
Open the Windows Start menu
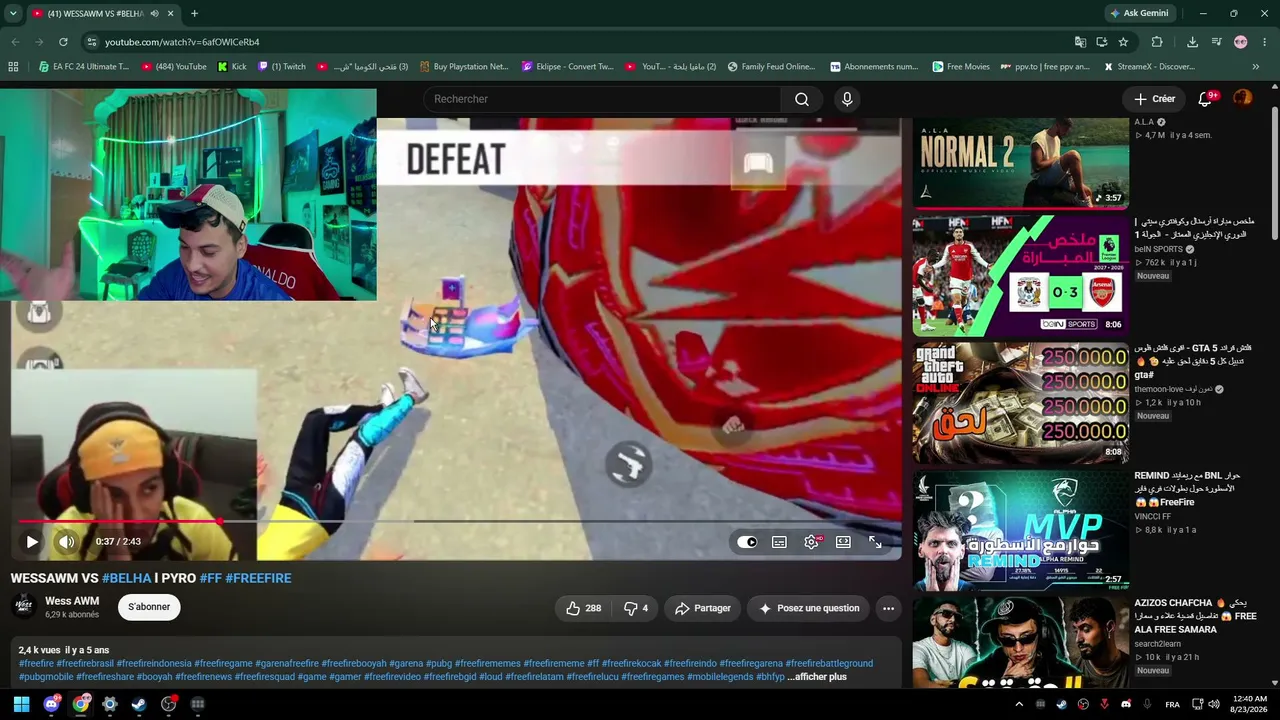[x=21, y=704]
